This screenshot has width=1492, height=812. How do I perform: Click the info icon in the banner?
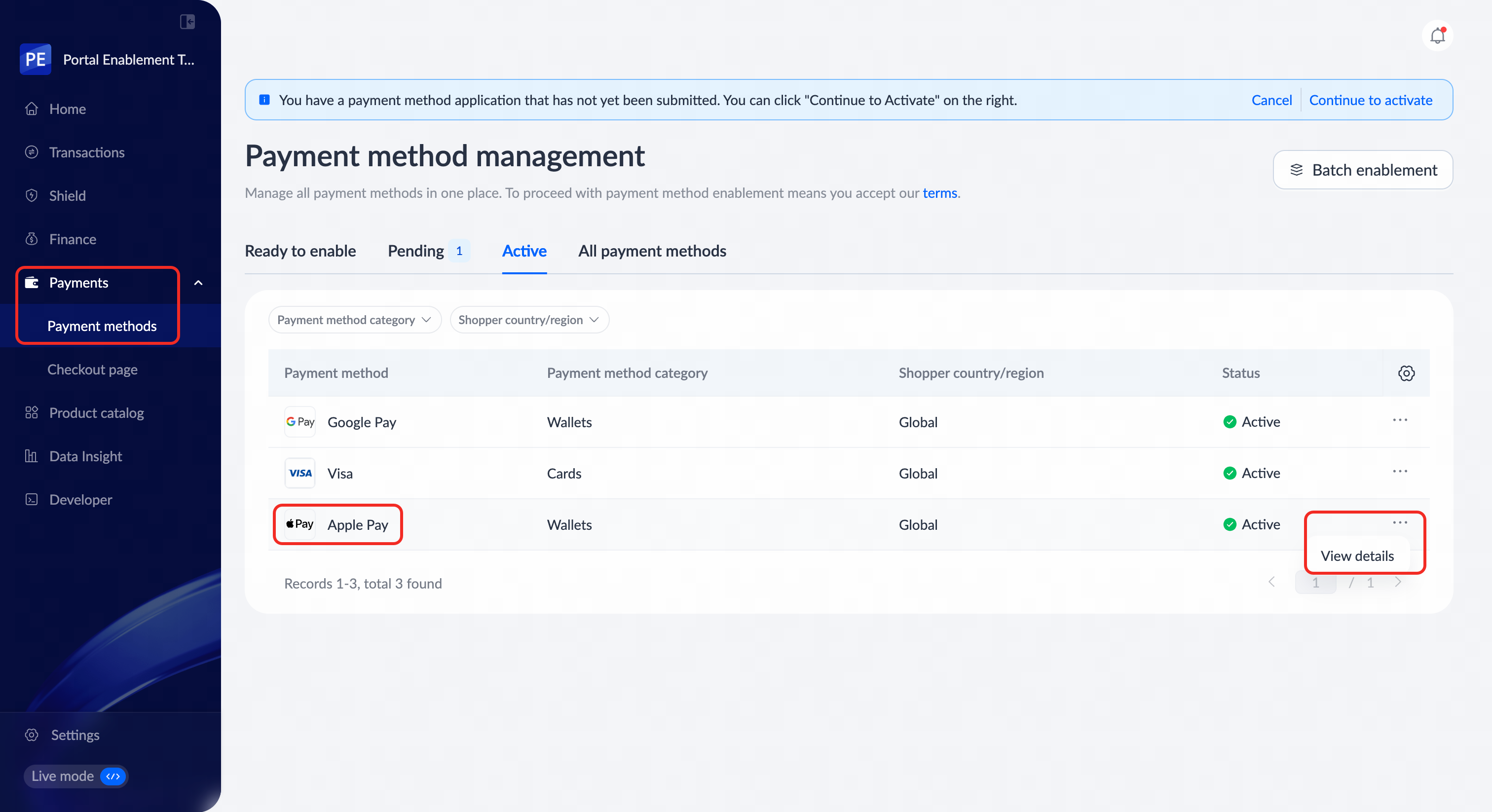(x=264, y=100)
